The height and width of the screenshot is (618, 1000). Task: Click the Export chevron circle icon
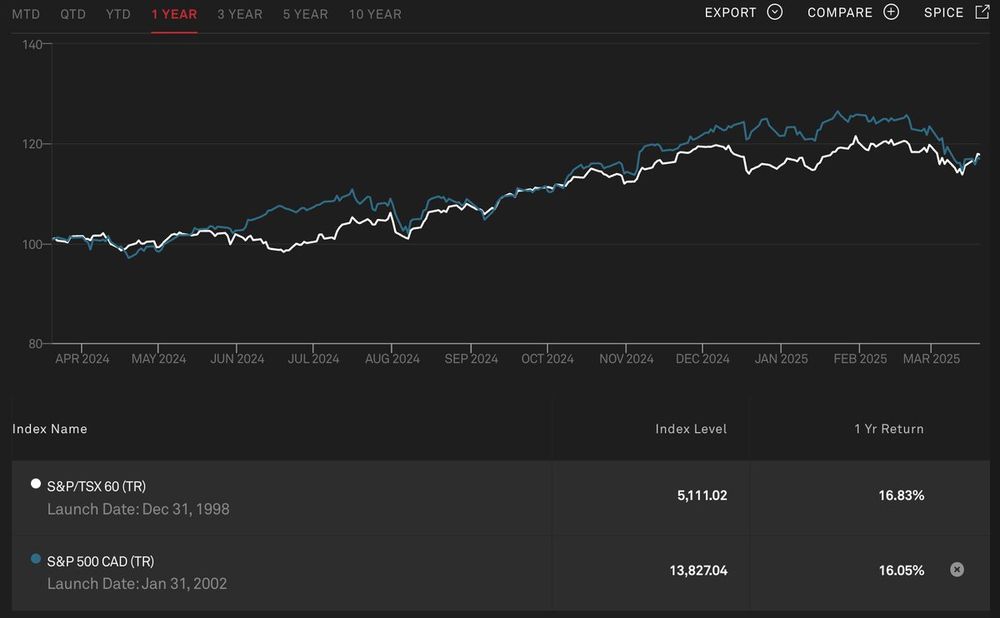775,13
